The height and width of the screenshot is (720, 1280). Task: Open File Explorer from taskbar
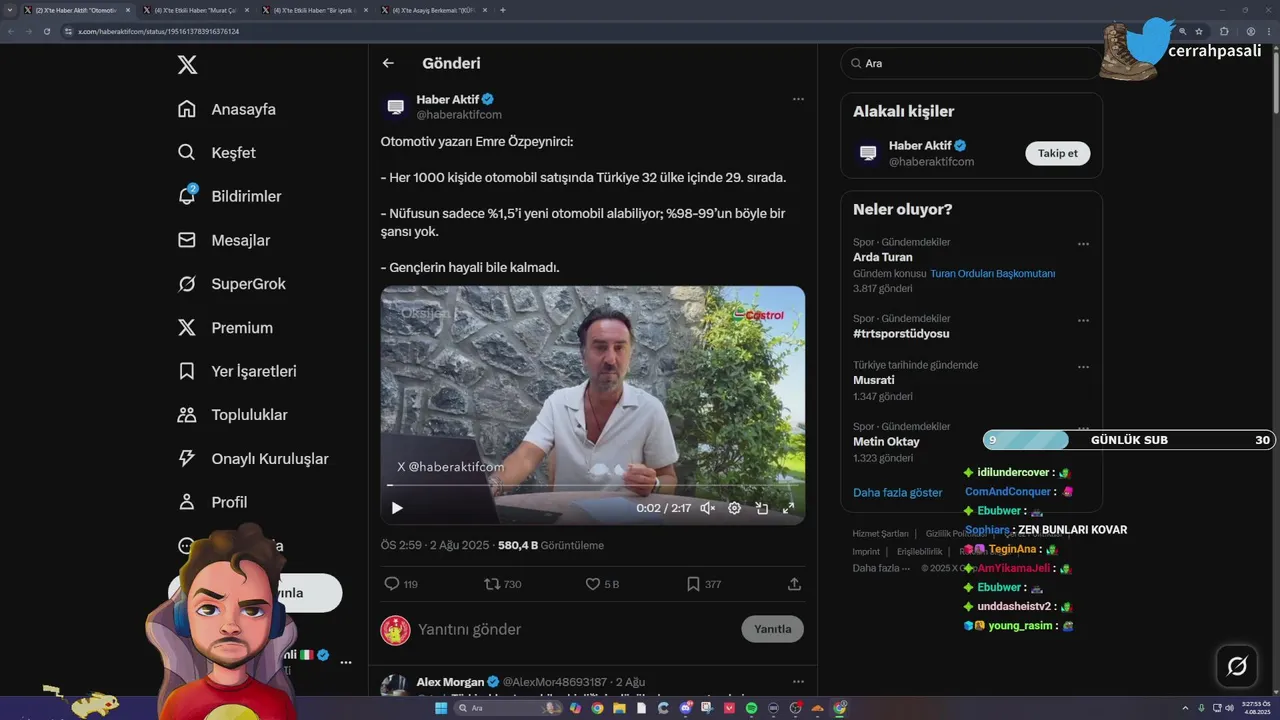click(619, 708)
